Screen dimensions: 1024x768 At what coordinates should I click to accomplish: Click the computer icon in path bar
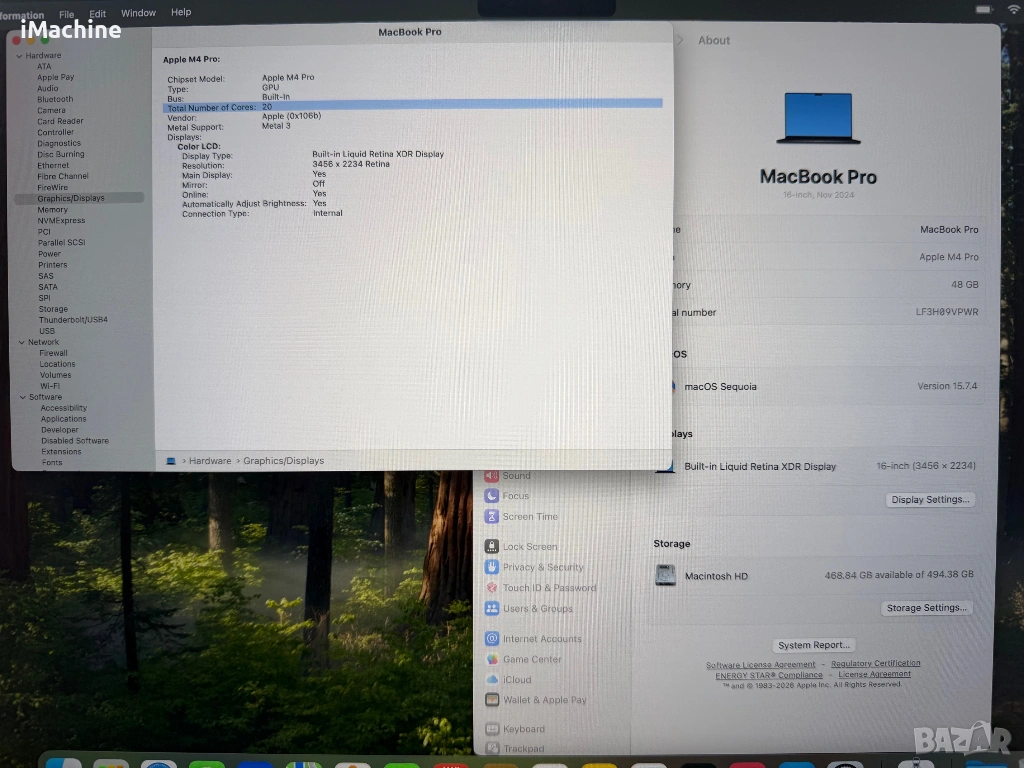171,461
